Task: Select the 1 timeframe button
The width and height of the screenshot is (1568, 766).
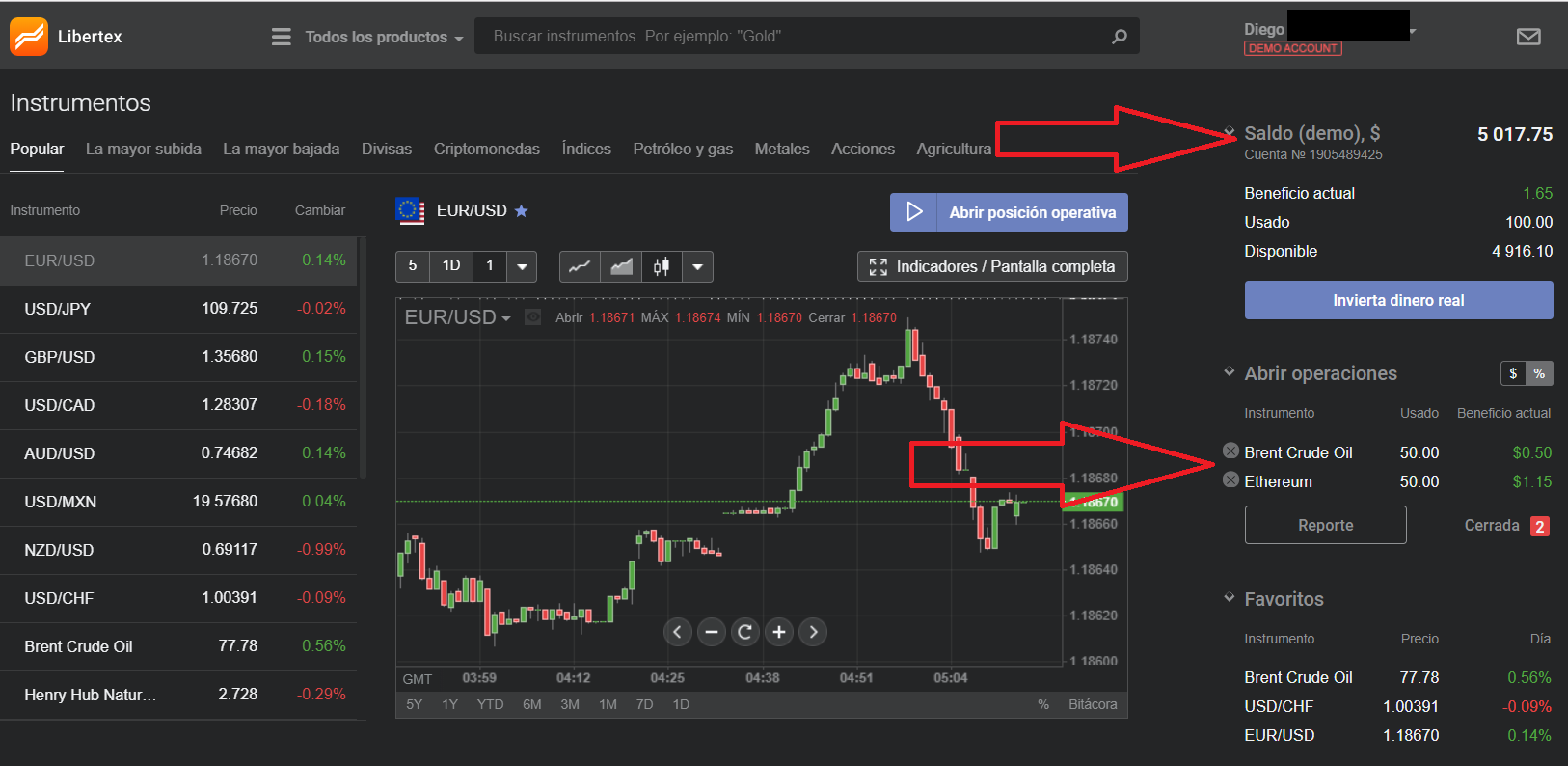Action: (490, 266)
